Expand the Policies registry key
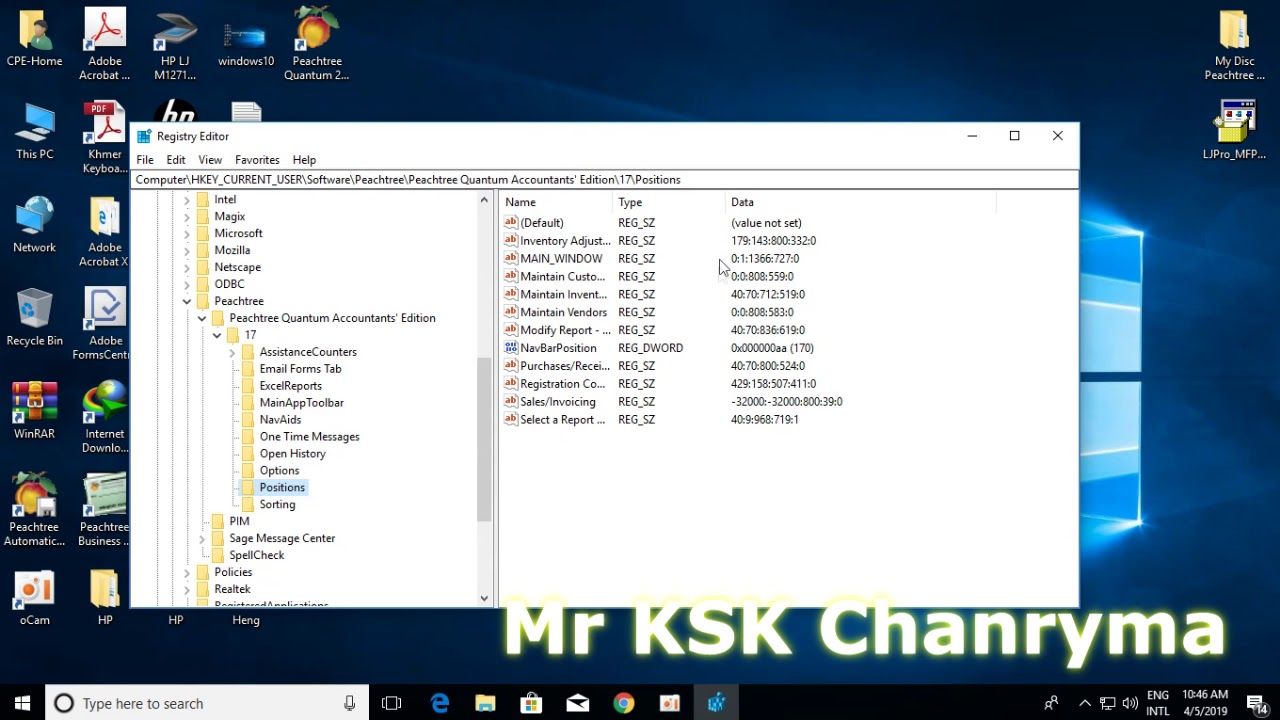 [x=187, y=572]
